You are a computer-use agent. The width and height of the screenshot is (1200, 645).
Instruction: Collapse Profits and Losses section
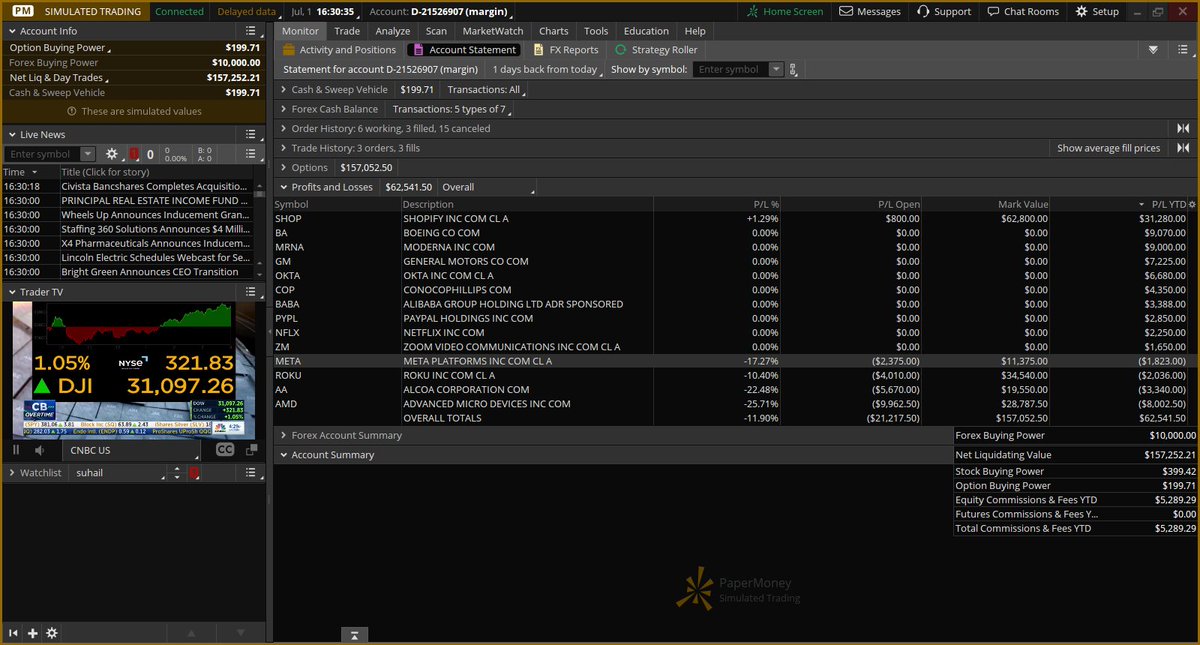pyautogui.click(x=284, y=187)
